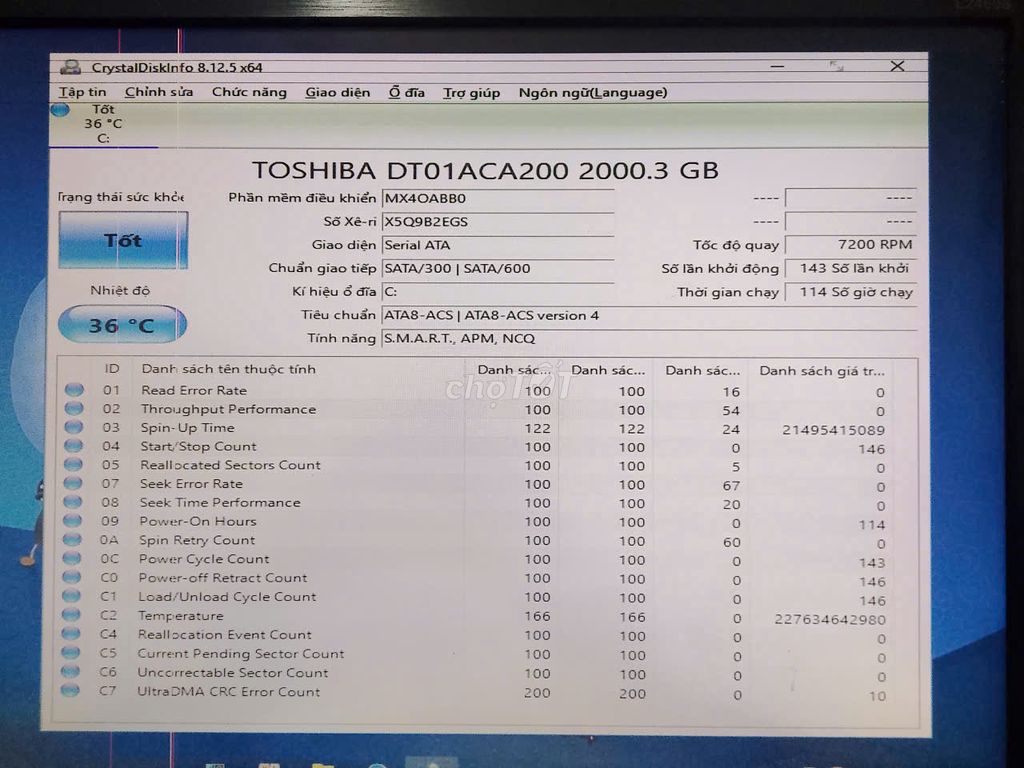1024x768 pixels.
Task: Click the standard field ATA8-ACS version 4
Action: click(x=649, y=315)
